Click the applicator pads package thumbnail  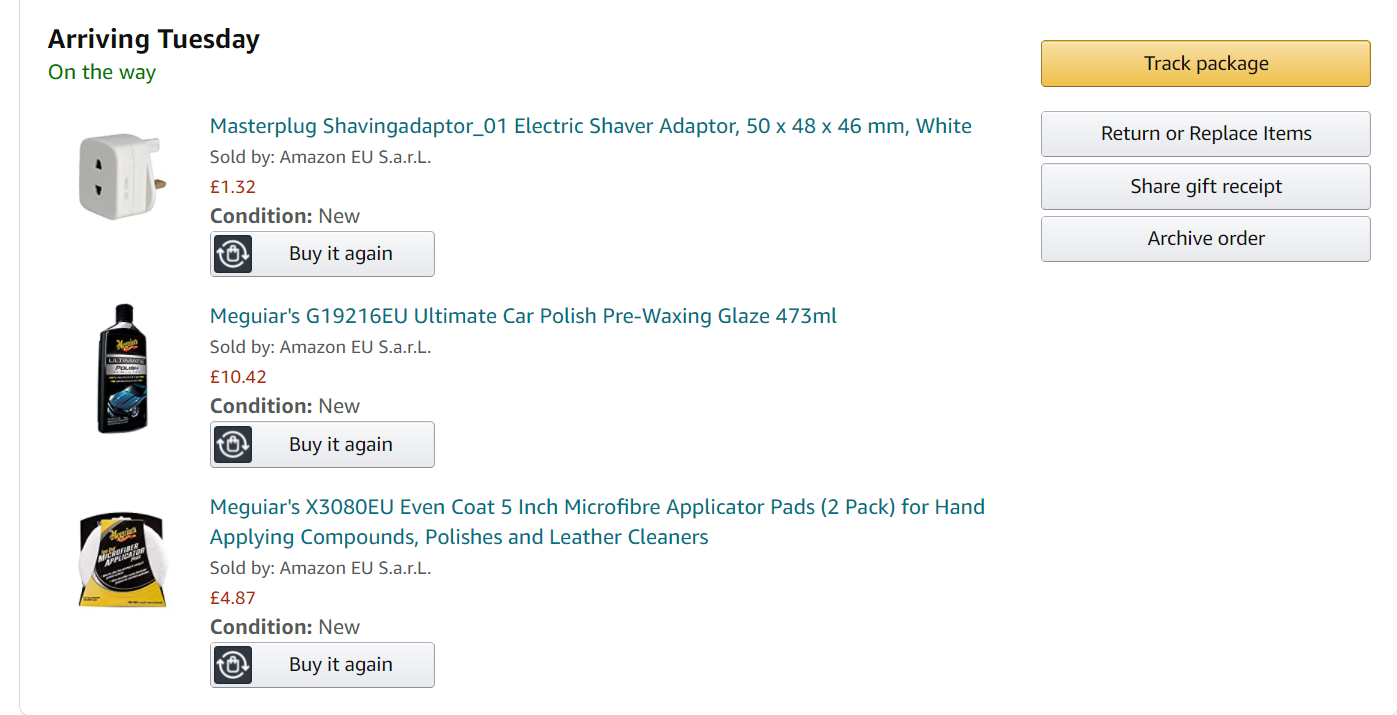pos(122,559)
